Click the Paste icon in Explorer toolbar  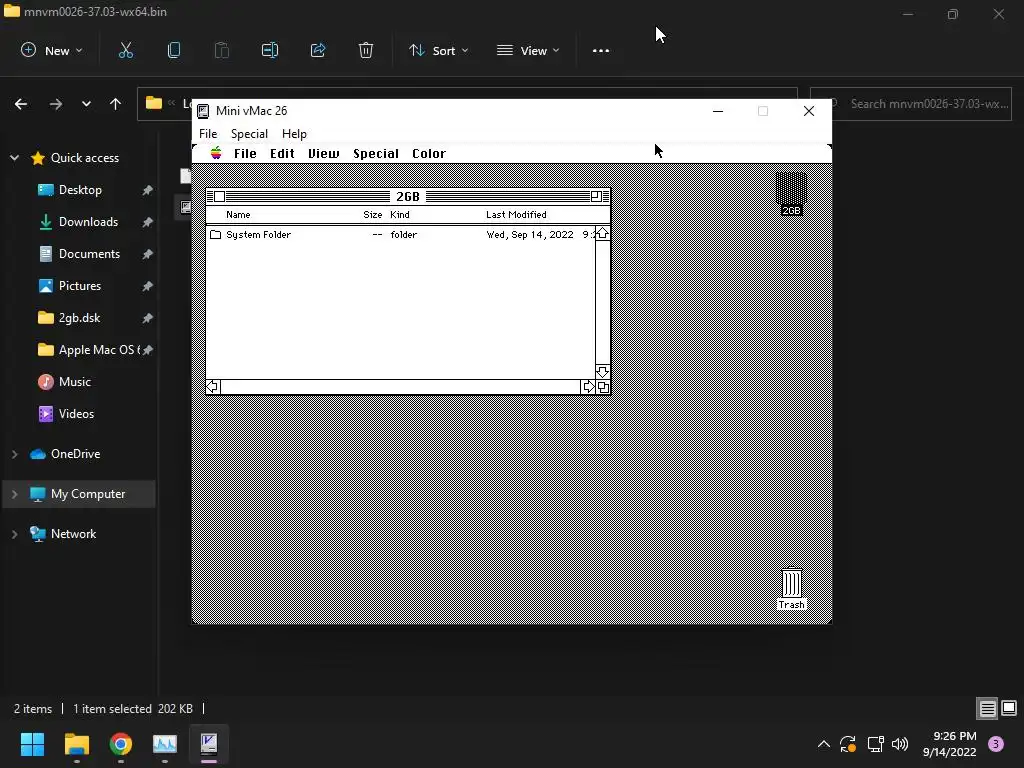pyautogui.click(x=221, y=50)
